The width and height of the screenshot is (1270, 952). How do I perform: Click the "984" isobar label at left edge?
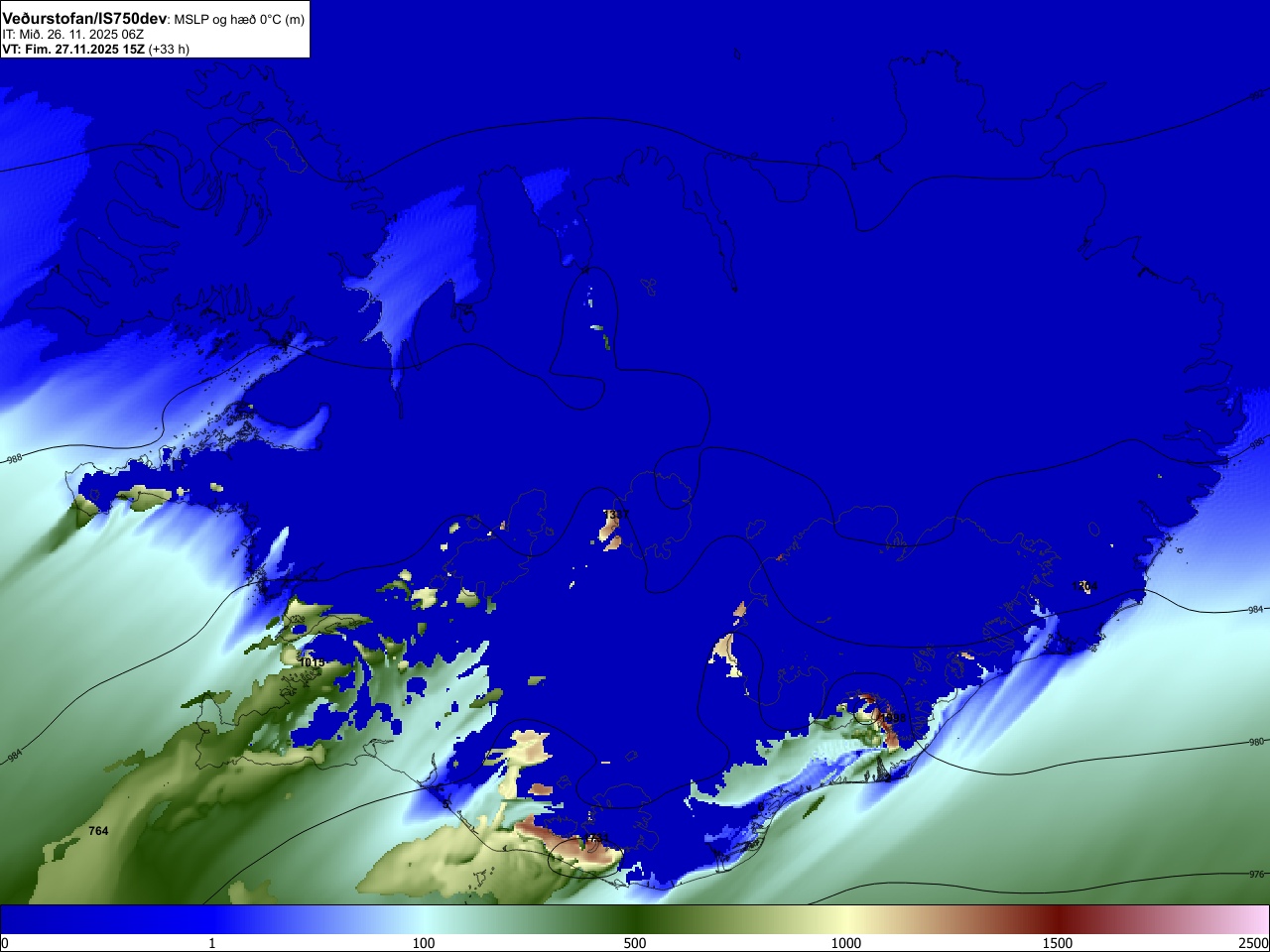coord(15,757)
